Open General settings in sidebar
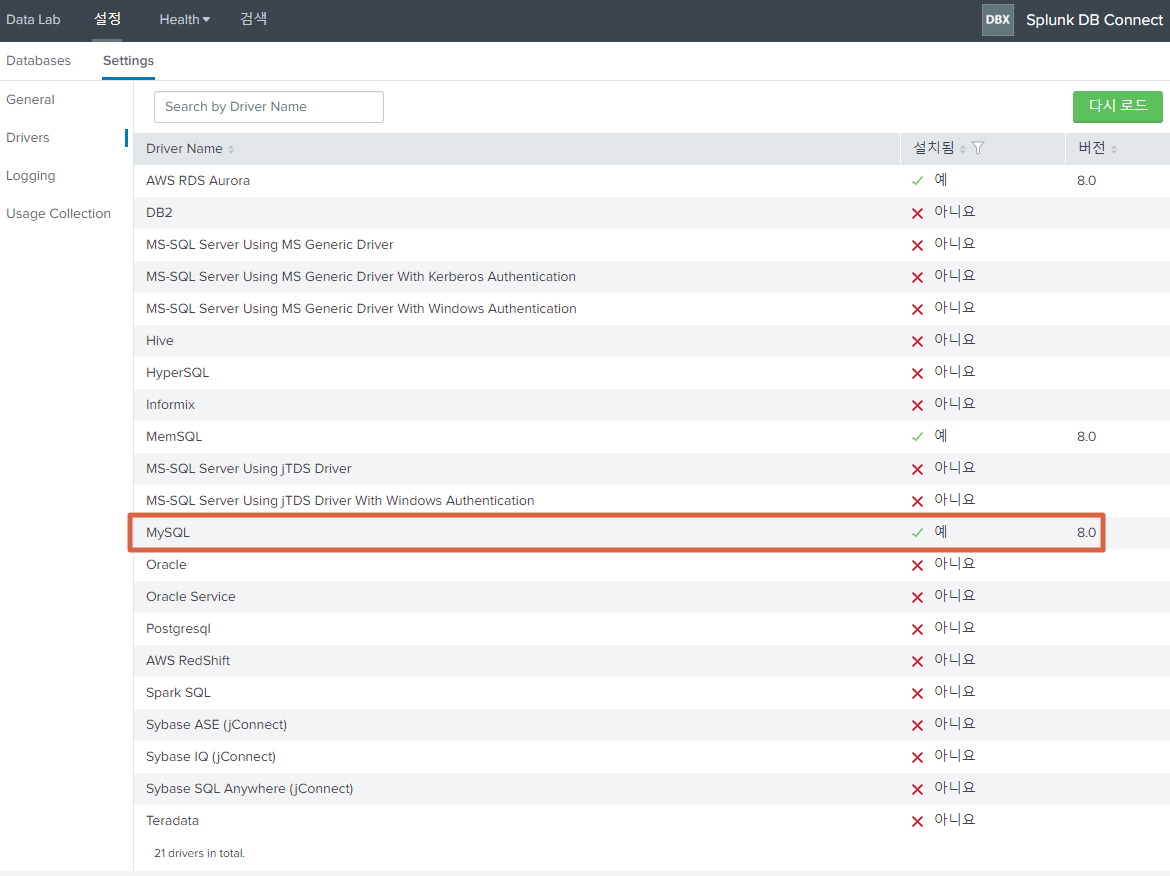Image resolution: width=1170 pixels, height=876 pixels. [31, 99]
